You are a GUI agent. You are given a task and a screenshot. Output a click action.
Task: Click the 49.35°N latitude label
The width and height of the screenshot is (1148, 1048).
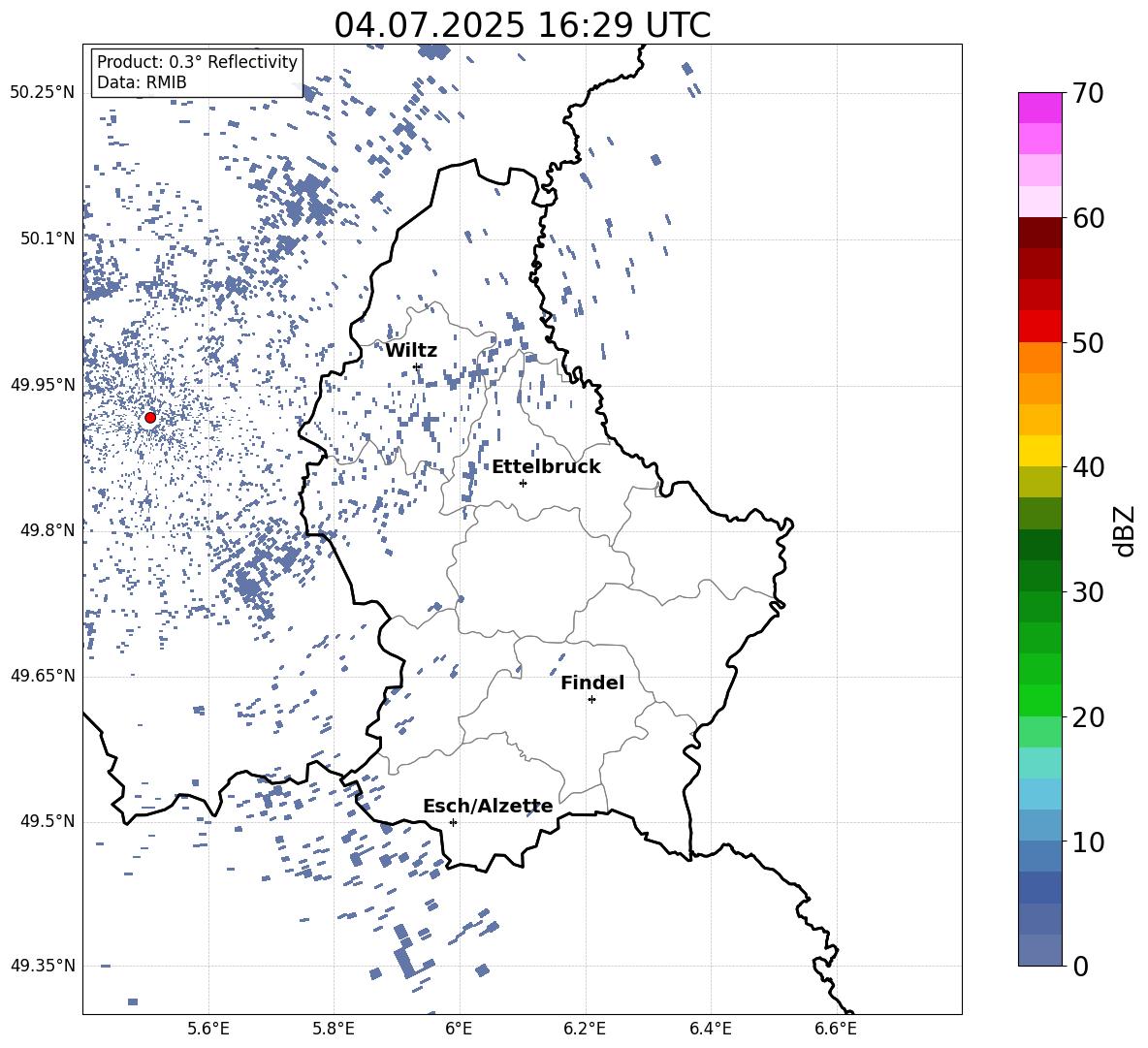(x=43, y=966)
